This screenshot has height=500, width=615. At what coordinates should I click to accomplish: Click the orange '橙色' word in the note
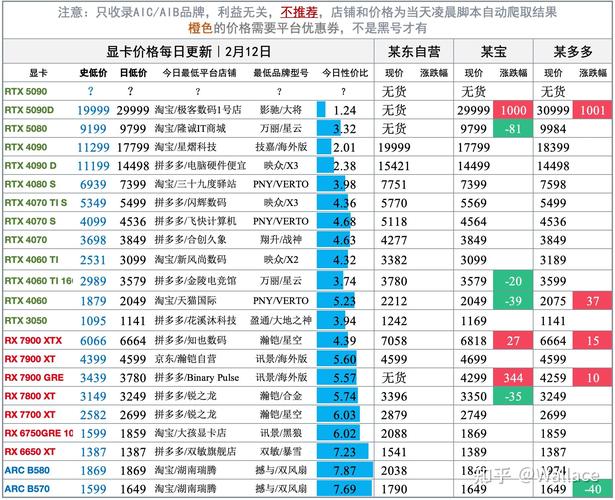click(200, 28)
